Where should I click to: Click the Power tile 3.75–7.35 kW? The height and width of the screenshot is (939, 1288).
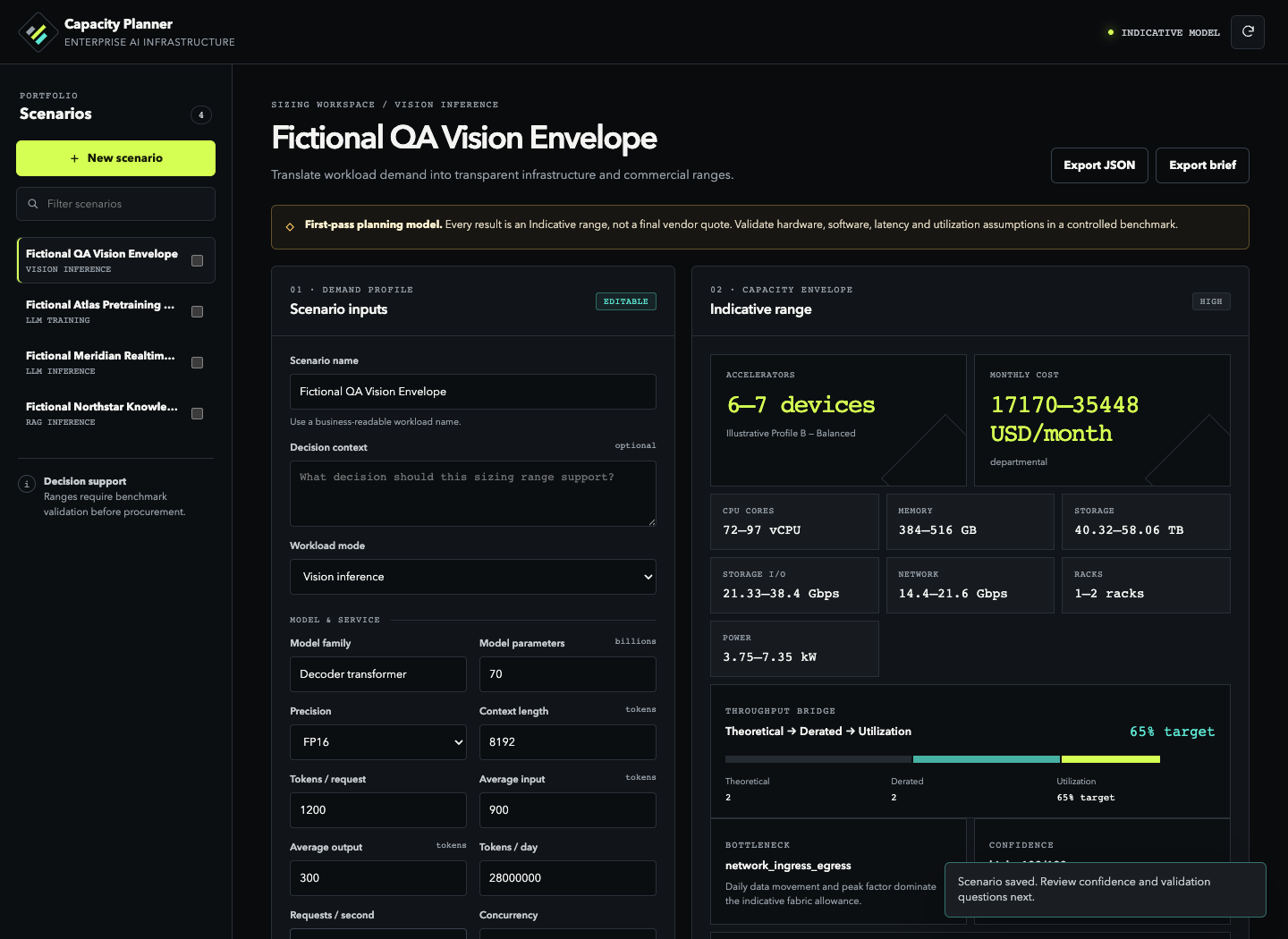[794, 649]
